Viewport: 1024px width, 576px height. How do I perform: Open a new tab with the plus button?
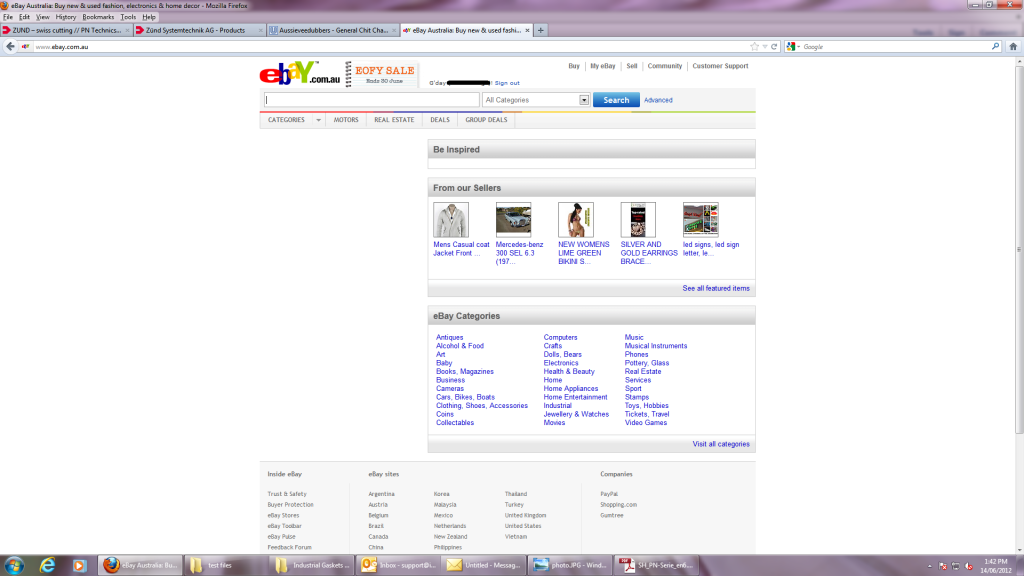click(x=540, y=30)
